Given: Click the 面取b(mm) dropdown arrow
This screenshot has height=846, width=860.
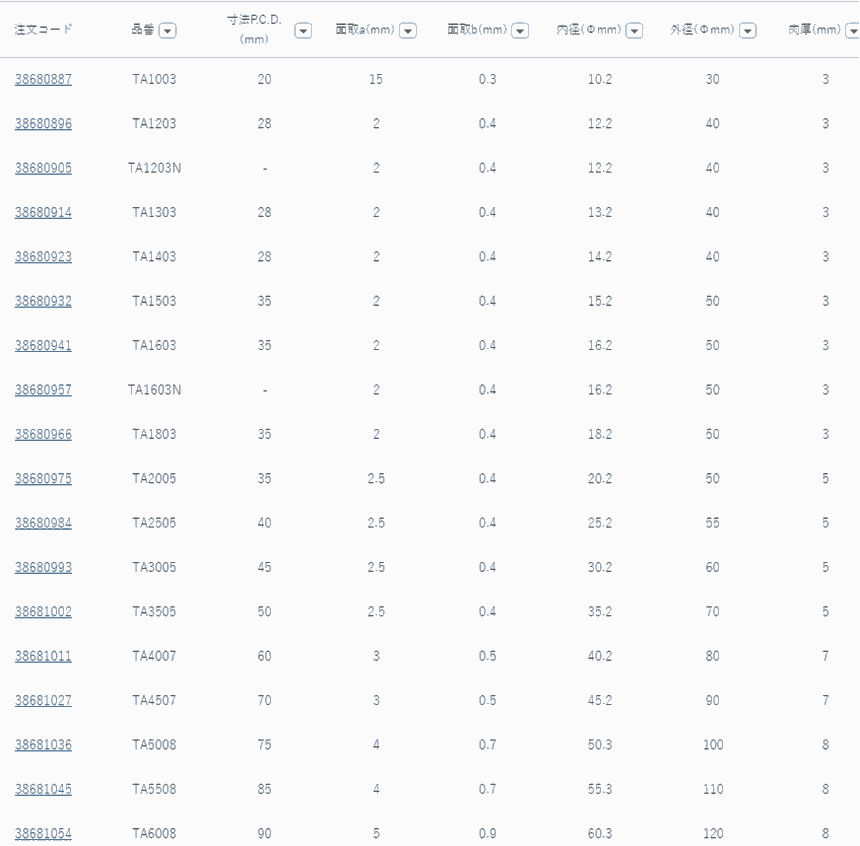Looking at the screenshot, I should coord(520,31).
